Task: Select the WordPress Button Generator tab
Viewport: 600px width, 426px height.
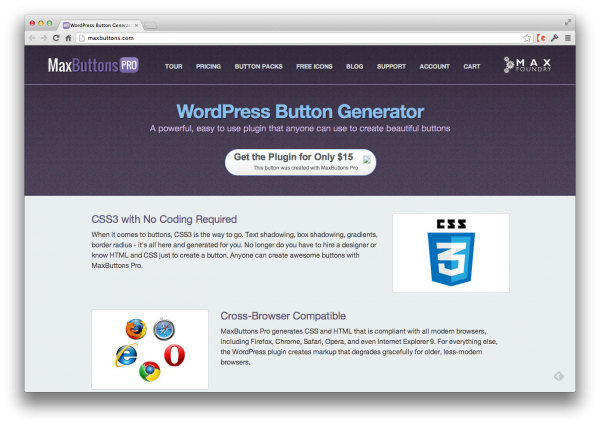Action: (x=98, y=25)
